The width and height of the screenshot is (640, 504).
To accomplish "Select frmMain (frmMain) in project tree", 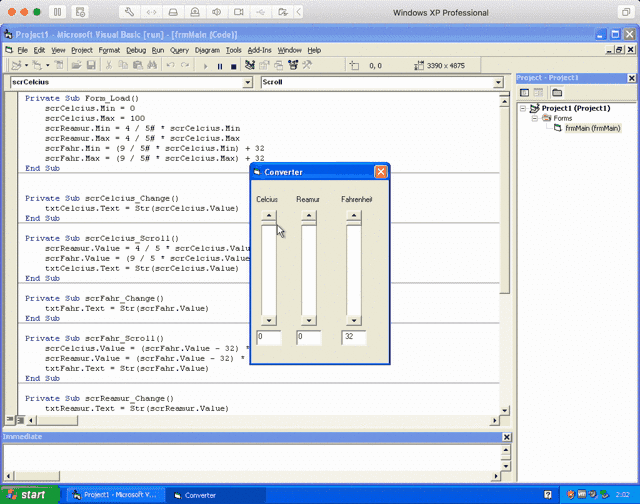I will click(593, 128).
